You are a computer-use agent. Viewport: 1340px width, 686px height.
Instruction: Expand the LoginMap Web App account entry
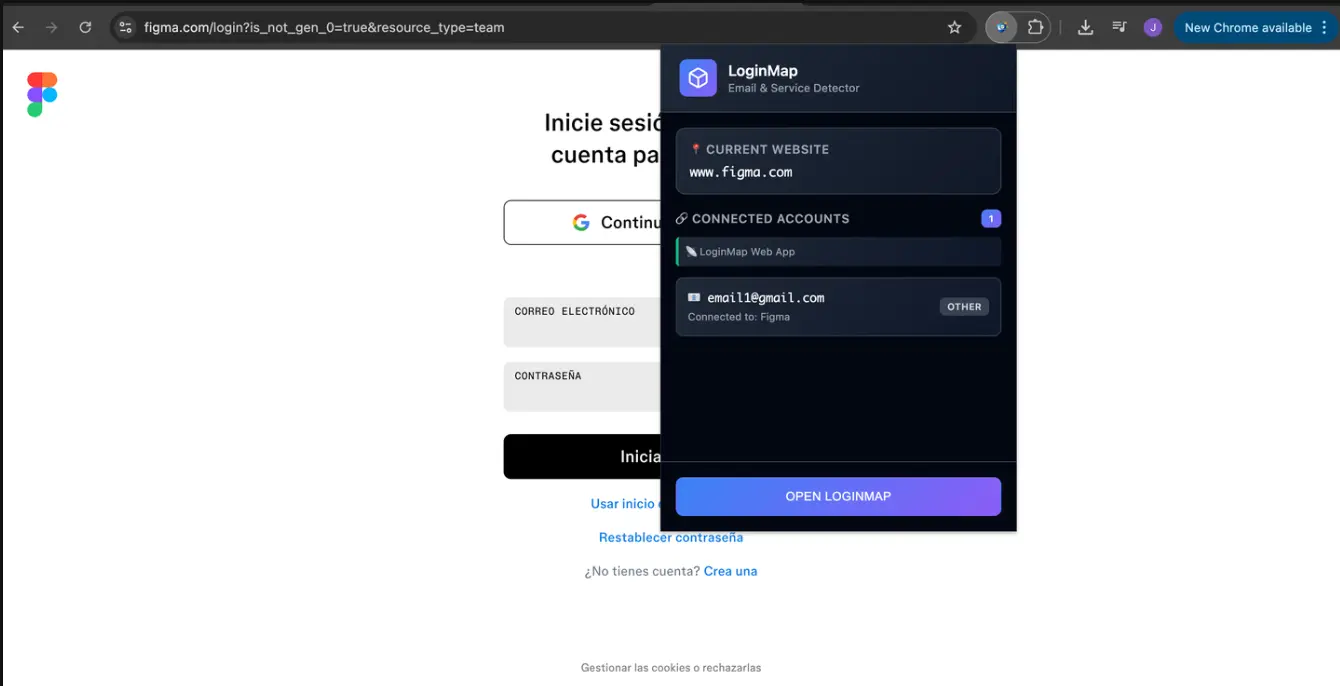(x=838, y=251)
